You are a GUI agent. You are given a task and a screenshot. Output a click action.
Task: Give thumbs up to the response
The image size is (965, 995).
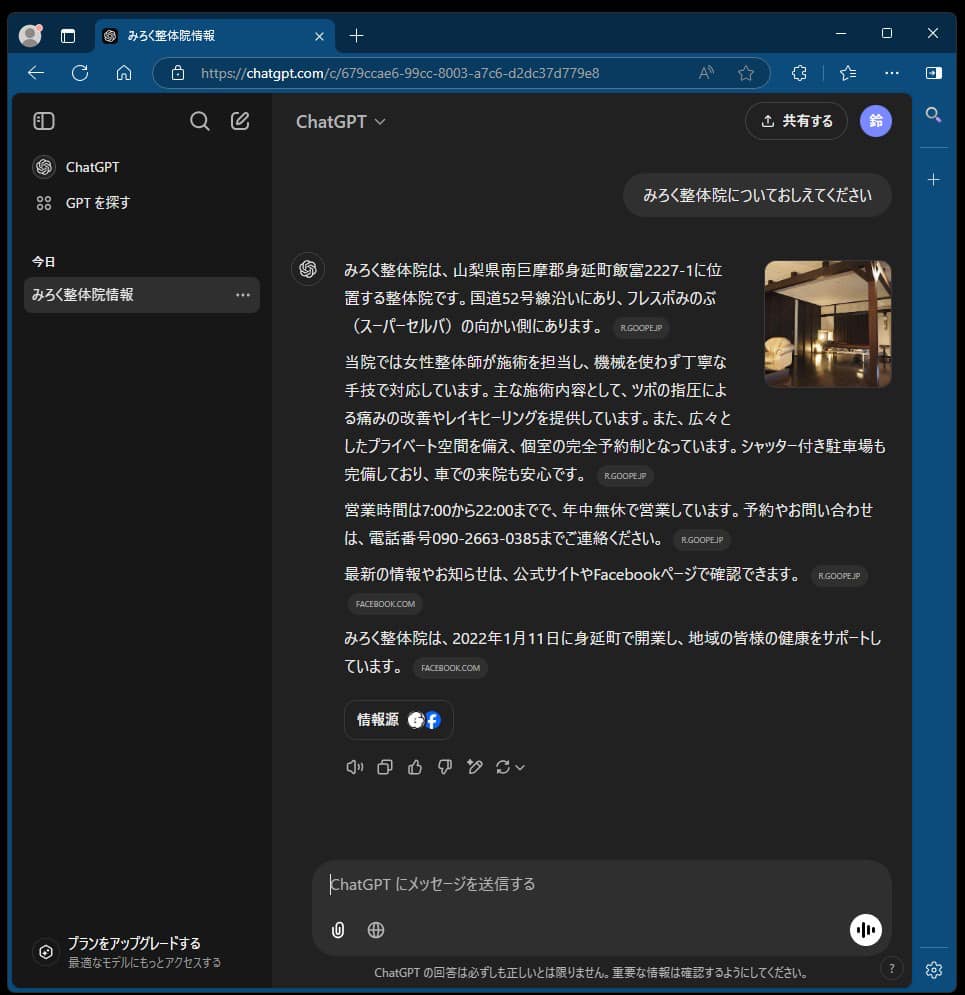coord(415,767)
